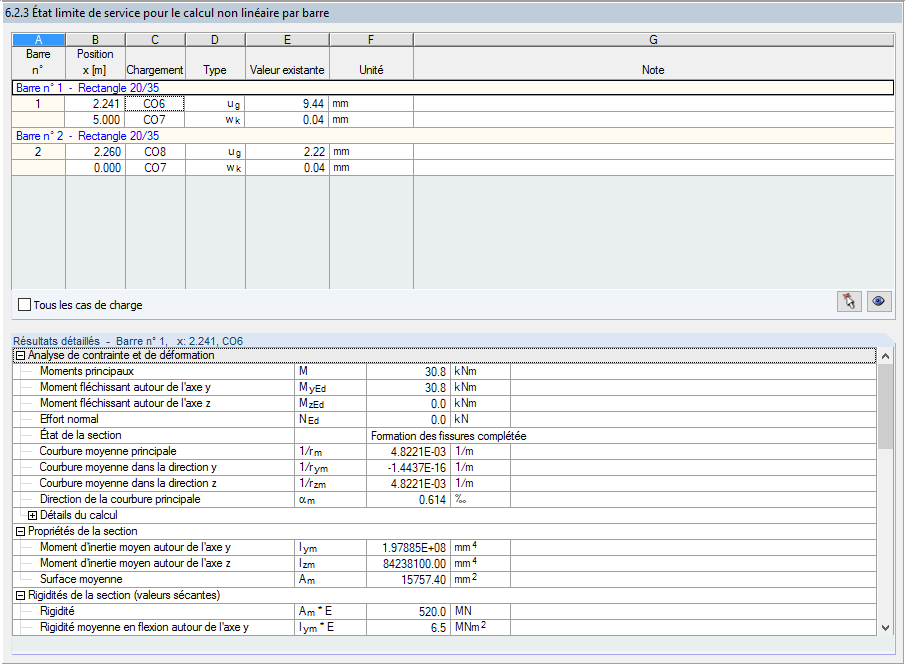This screenshot has height=666, width=906.
Task: Toggle the eye view-mode button
Action: (x=879, y=302)
